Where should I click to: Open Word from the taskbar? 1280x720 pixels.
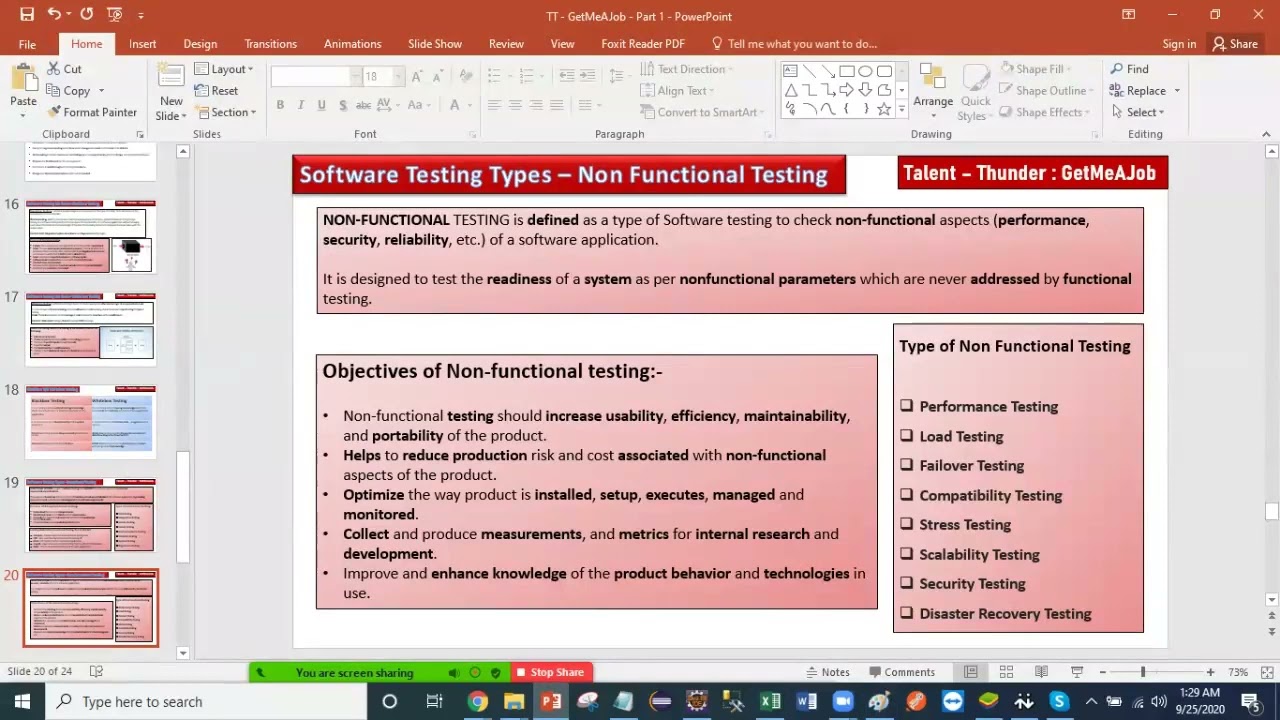click(806, 701)
